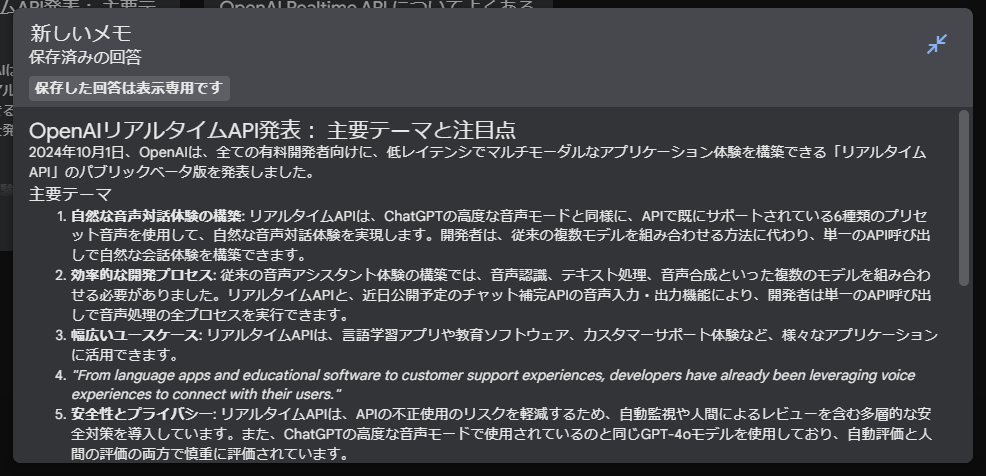Click the paragraph starting 2024年10月1日
The height and width of the screenshot is (476, 986).
coord(478,162)
